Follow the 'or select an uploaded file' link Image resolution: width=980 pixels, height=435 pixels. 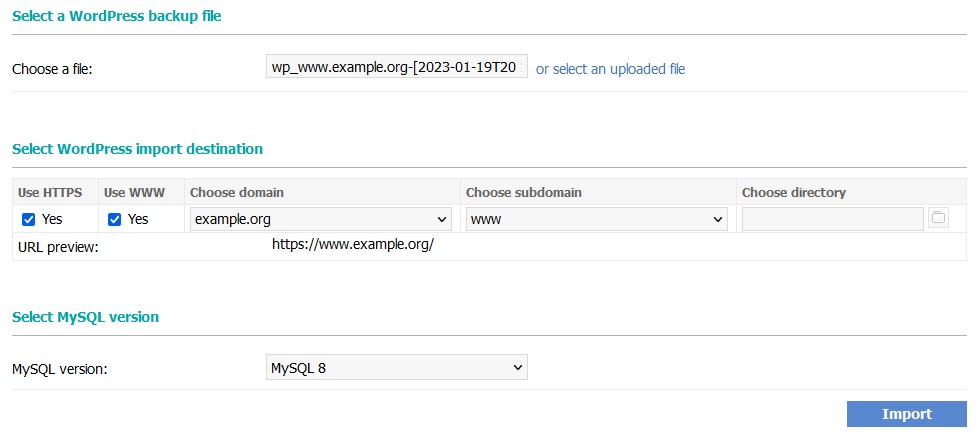point(611,69)
